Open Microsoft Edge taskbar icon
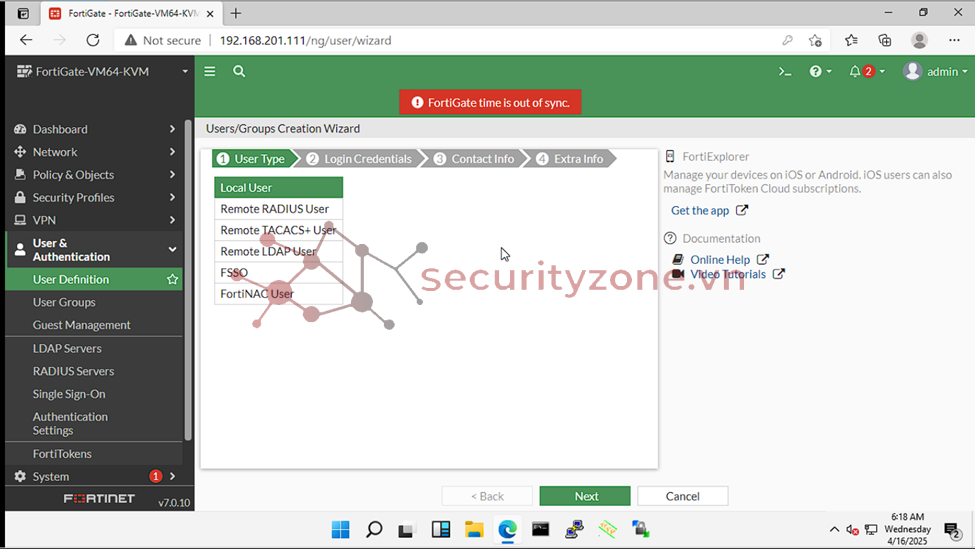This screenshot has height=549, width=975. [x=507, y=530]
